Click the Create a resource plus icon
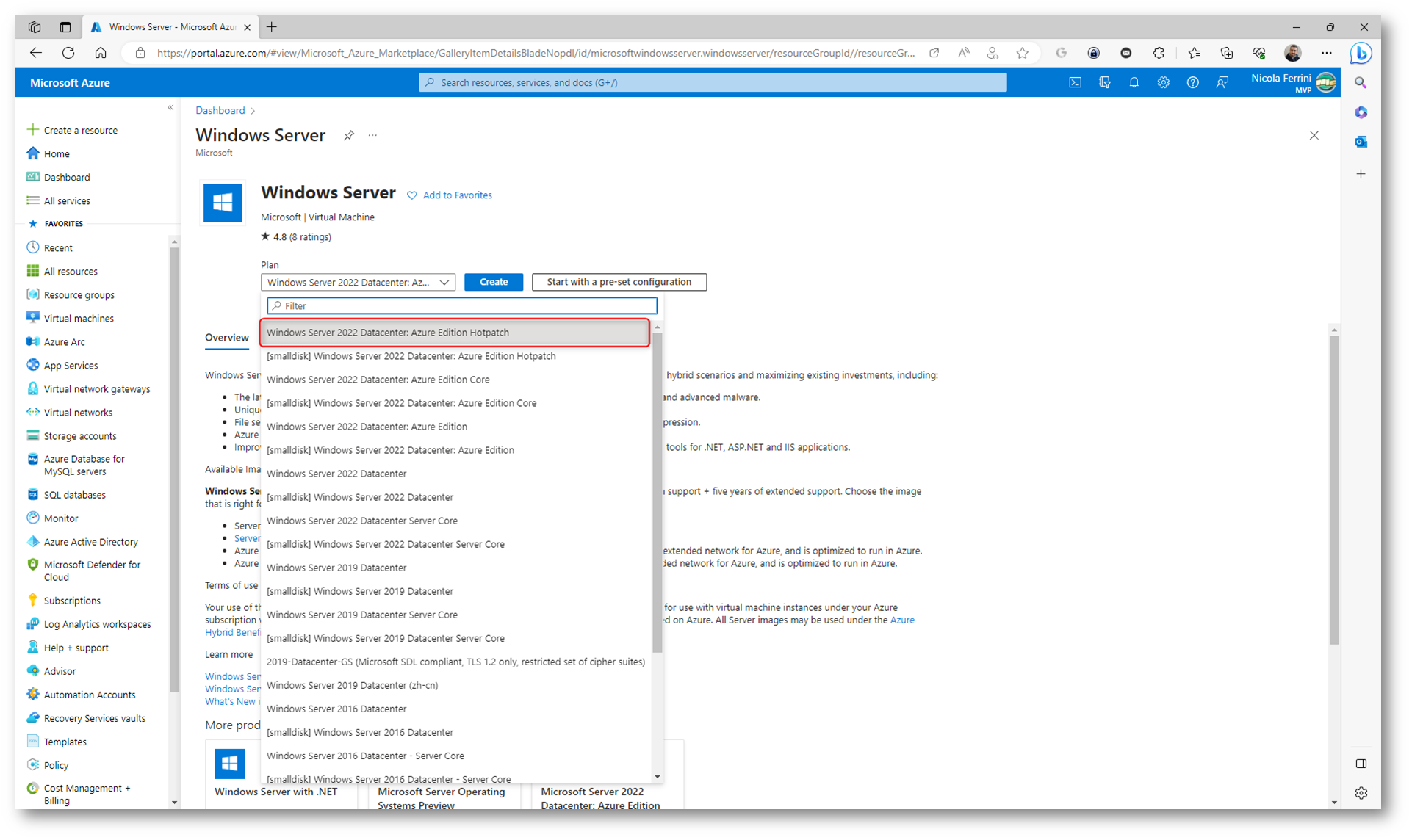This screenshot has height=840, width=1412. [x=32, y=130]
